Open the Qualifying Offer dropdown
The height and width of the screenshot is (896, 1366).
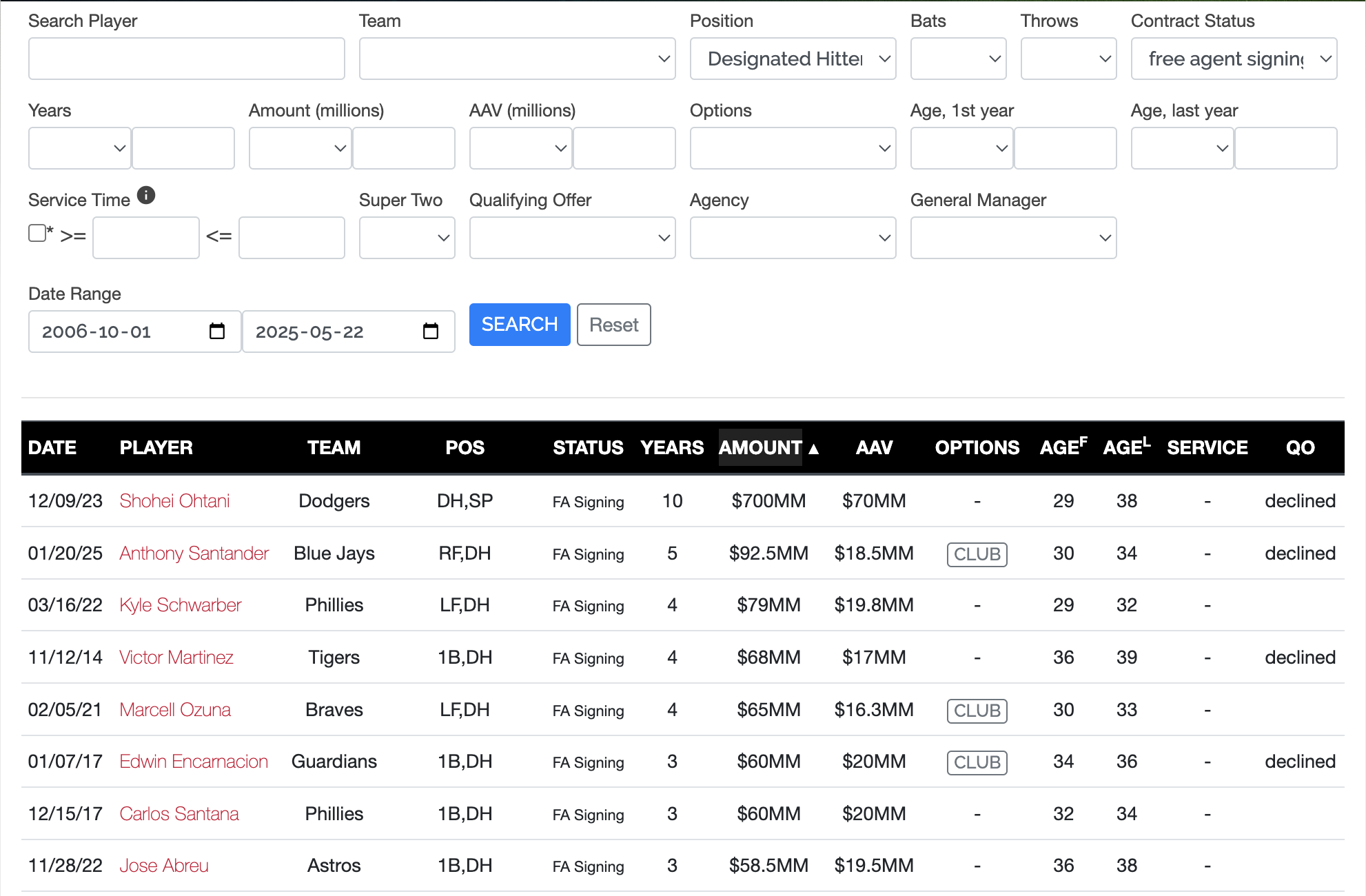tap(572, 238)
